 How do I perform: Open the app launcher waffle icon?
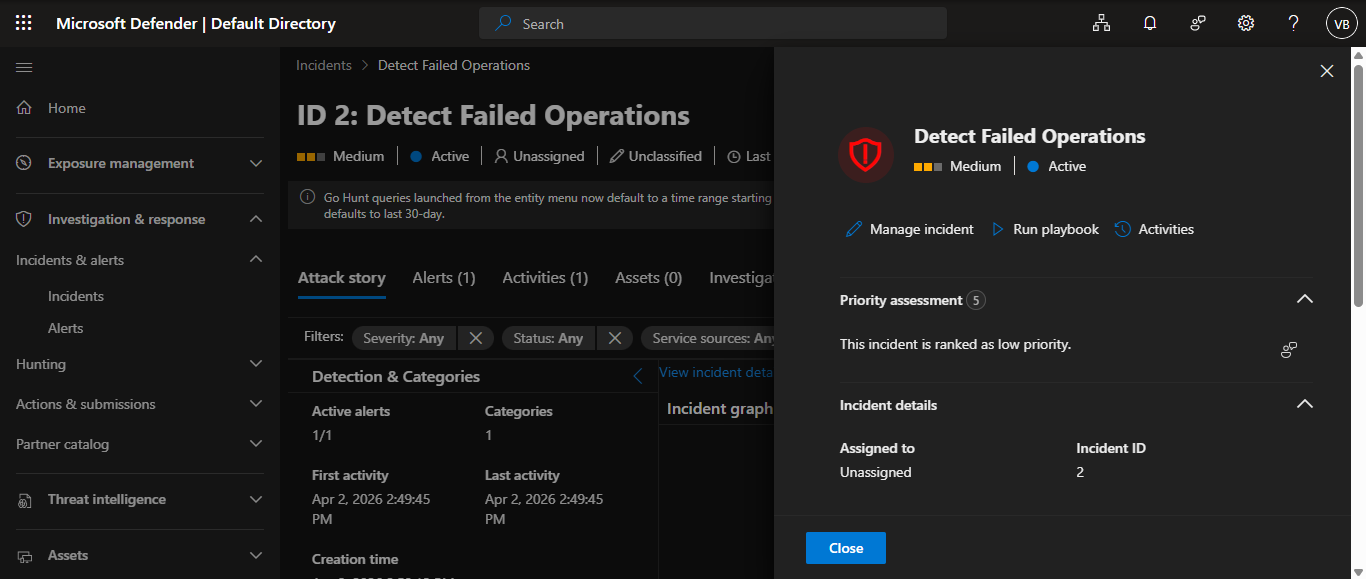[x=24, y=23]
